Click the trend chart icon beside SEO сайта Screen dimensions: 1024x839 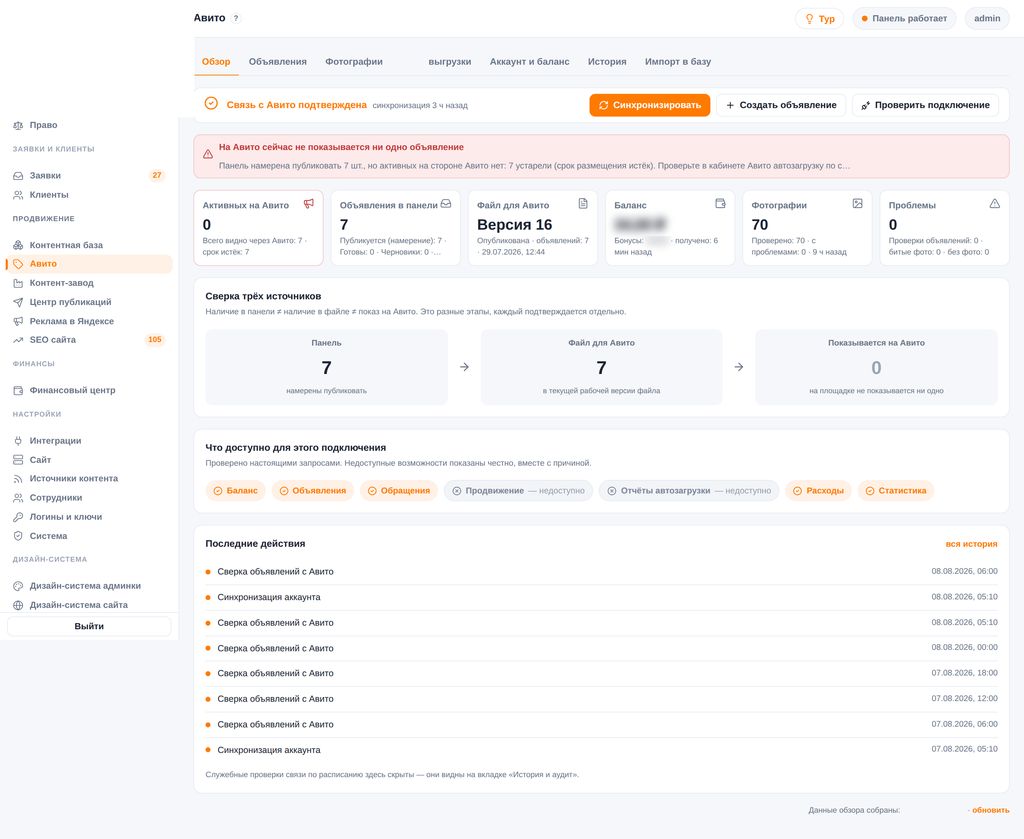click(x=18, y=340)
